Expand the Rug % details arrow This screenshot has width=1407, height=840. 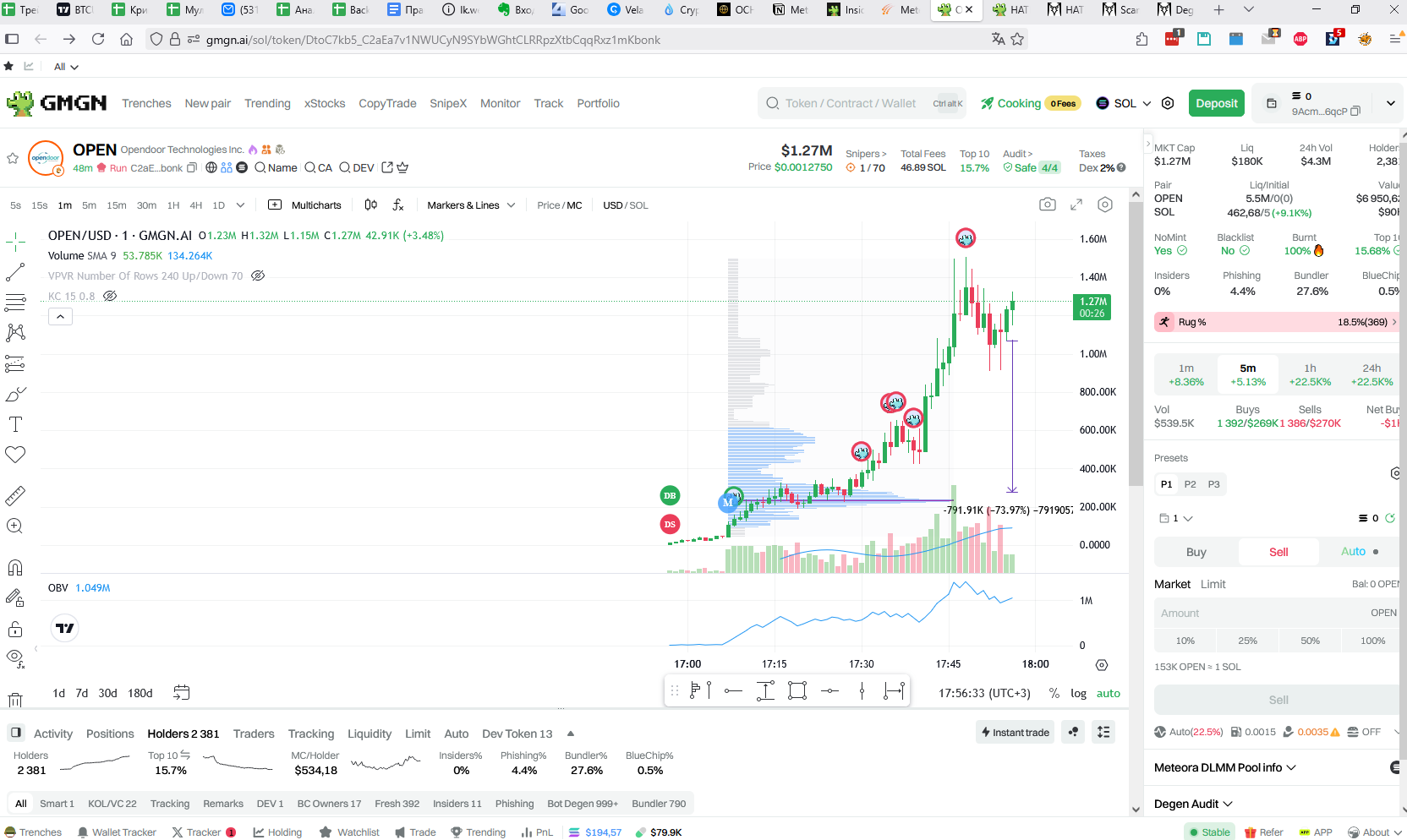pos(1393,322)
